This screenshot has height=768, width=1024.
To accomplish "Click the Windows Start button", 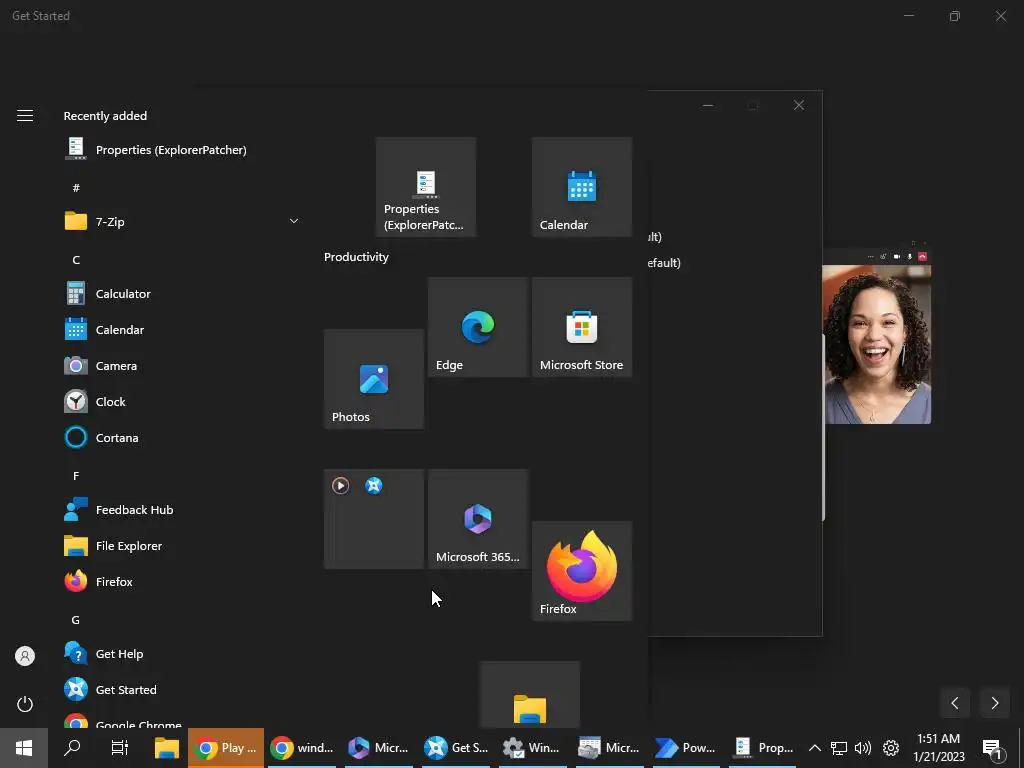I will tap(24, 748).
